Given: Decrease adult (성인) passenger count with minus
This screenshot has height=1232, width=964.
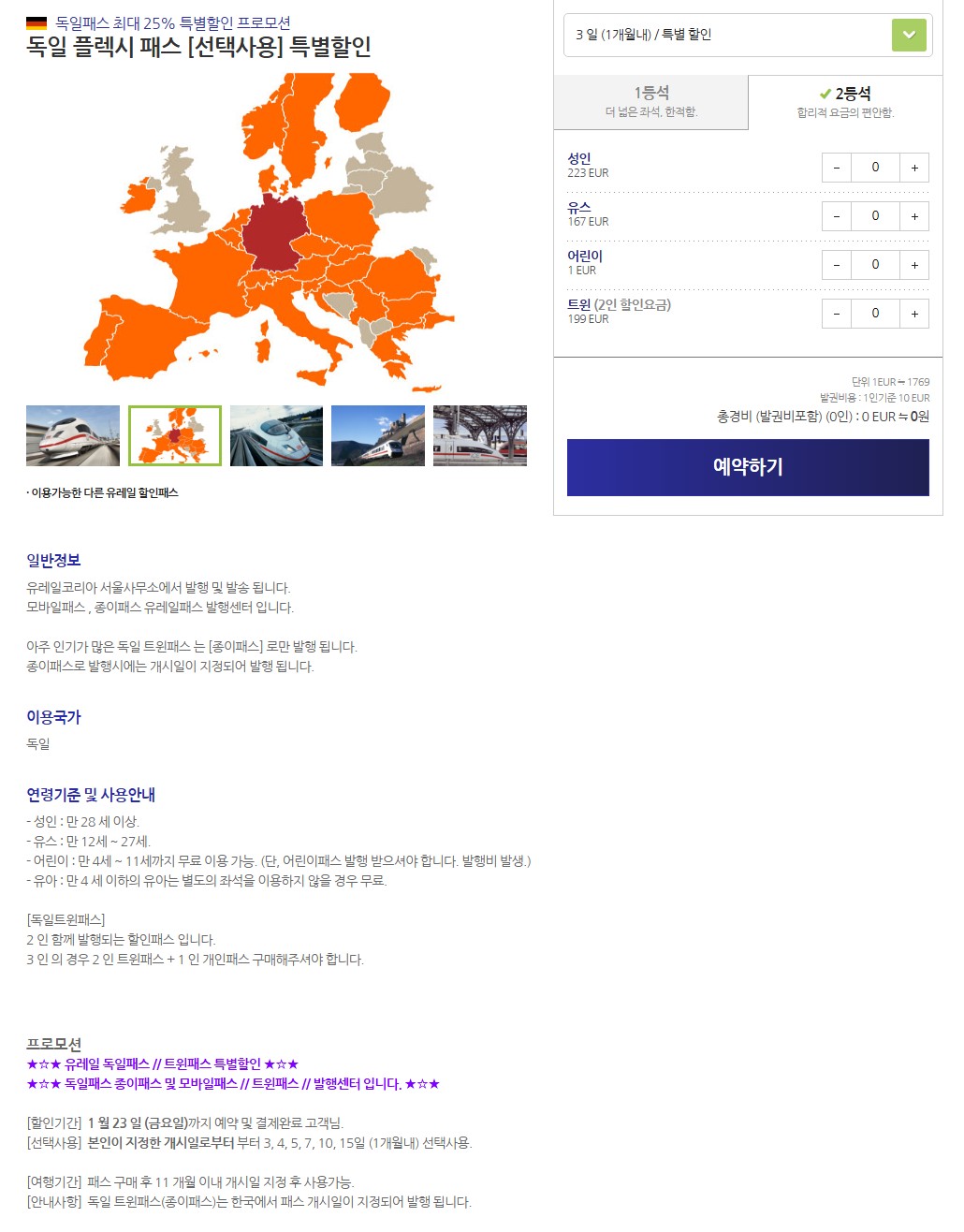Looking at the screenshot, I should (x=837, y=168).
